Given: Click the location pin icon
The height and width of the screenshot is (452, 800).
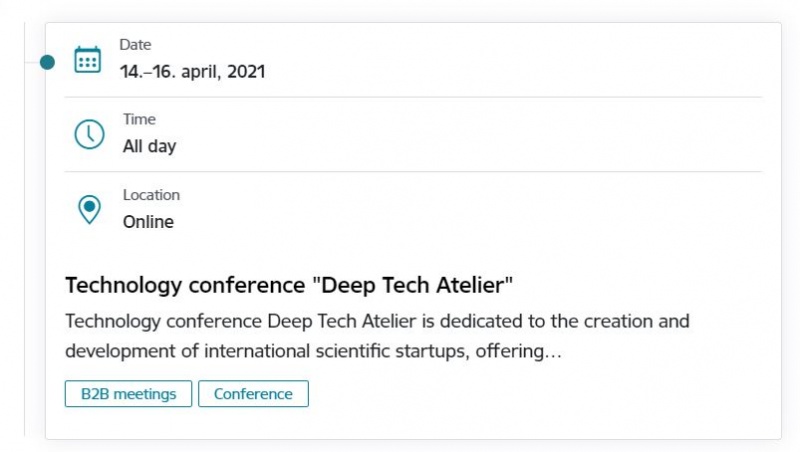Looking at the screenshot, I should [89, 209].
